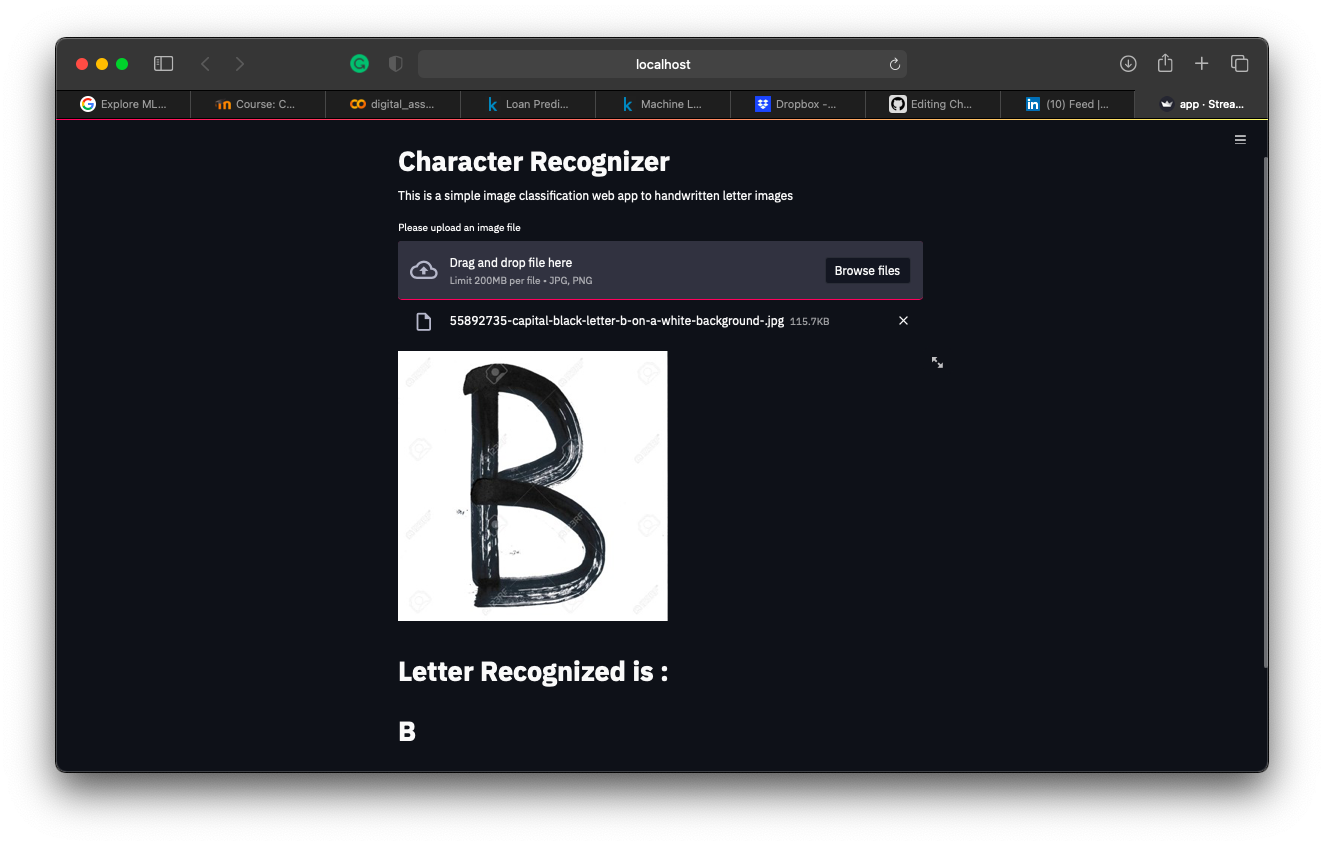Expand the letter B image to fullscreen
The image size is (1324, 846).
point(937,362)
